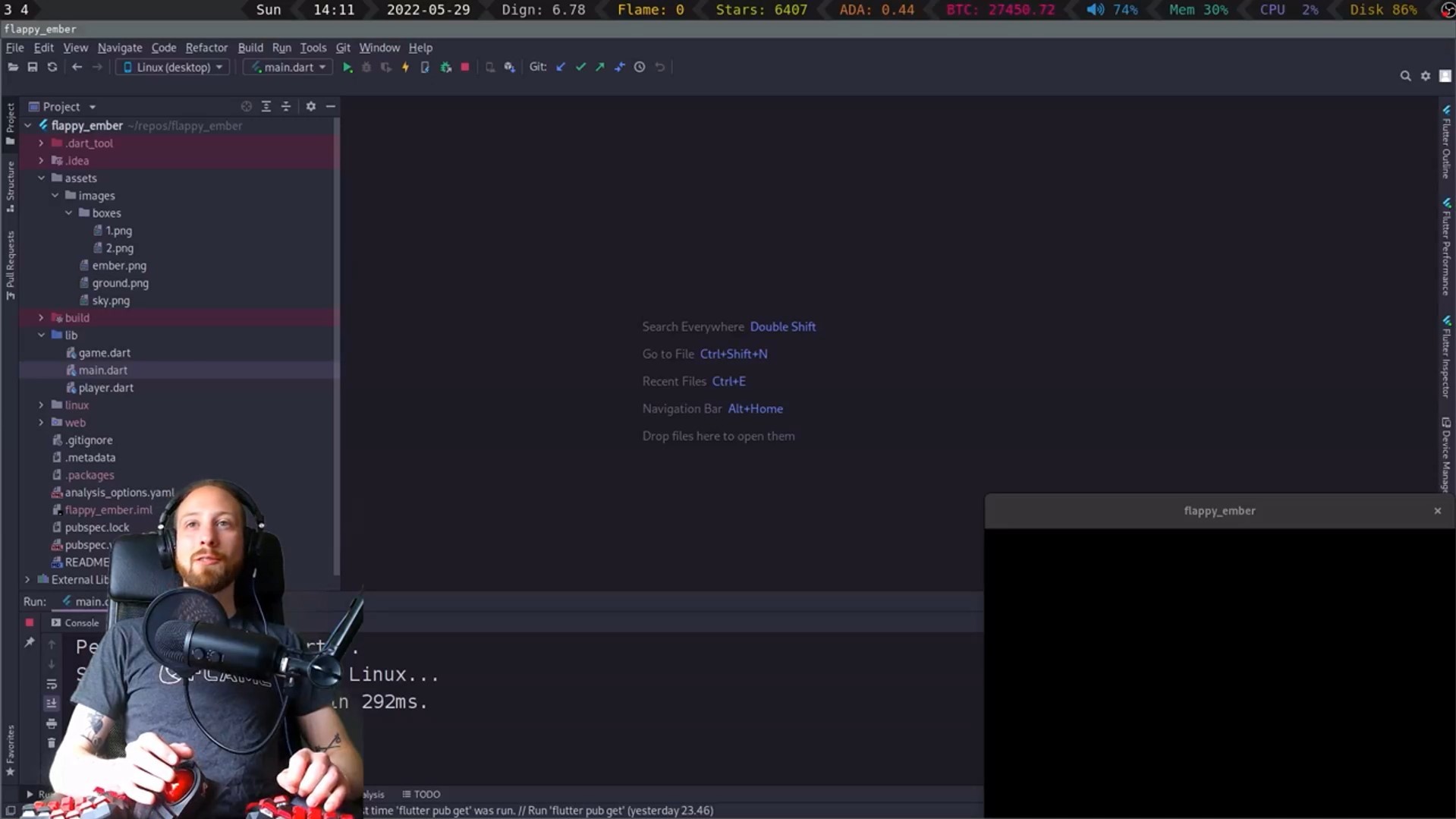Click the BTC price in the top bar

(1001, 10)
